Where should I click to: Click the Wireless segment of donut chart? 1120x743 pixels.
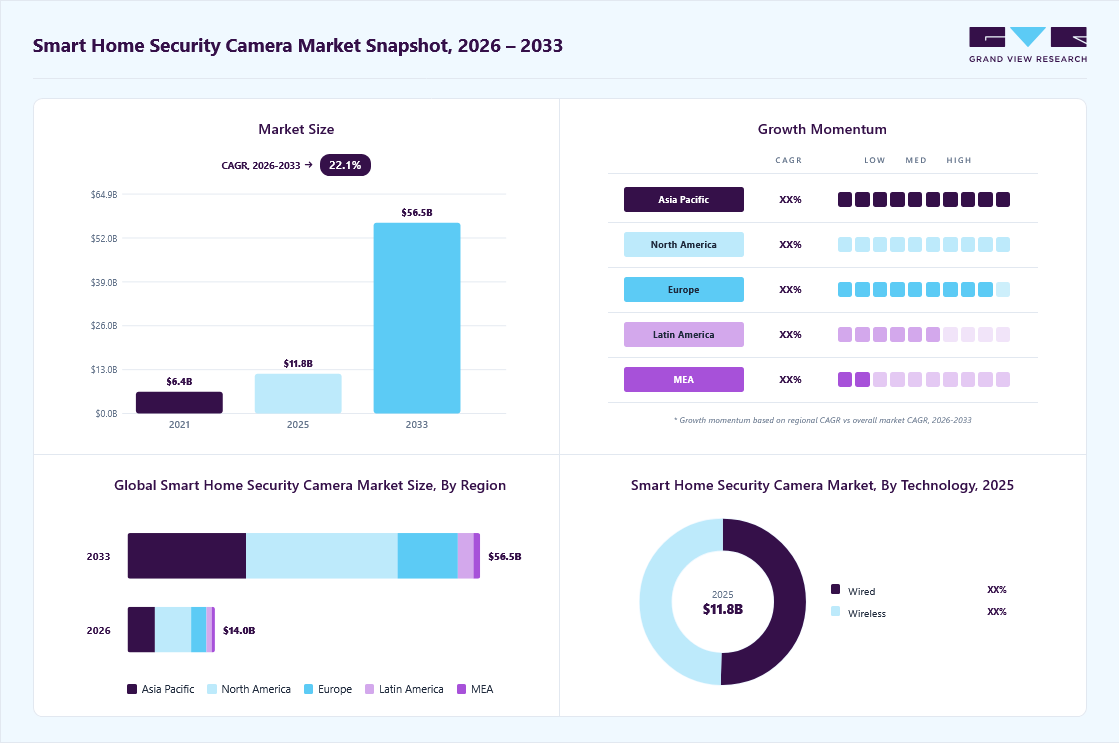(657, 602)
